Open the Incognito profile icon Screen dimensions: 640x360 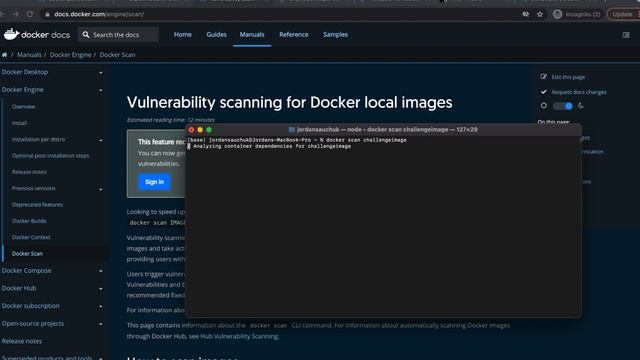557,14
